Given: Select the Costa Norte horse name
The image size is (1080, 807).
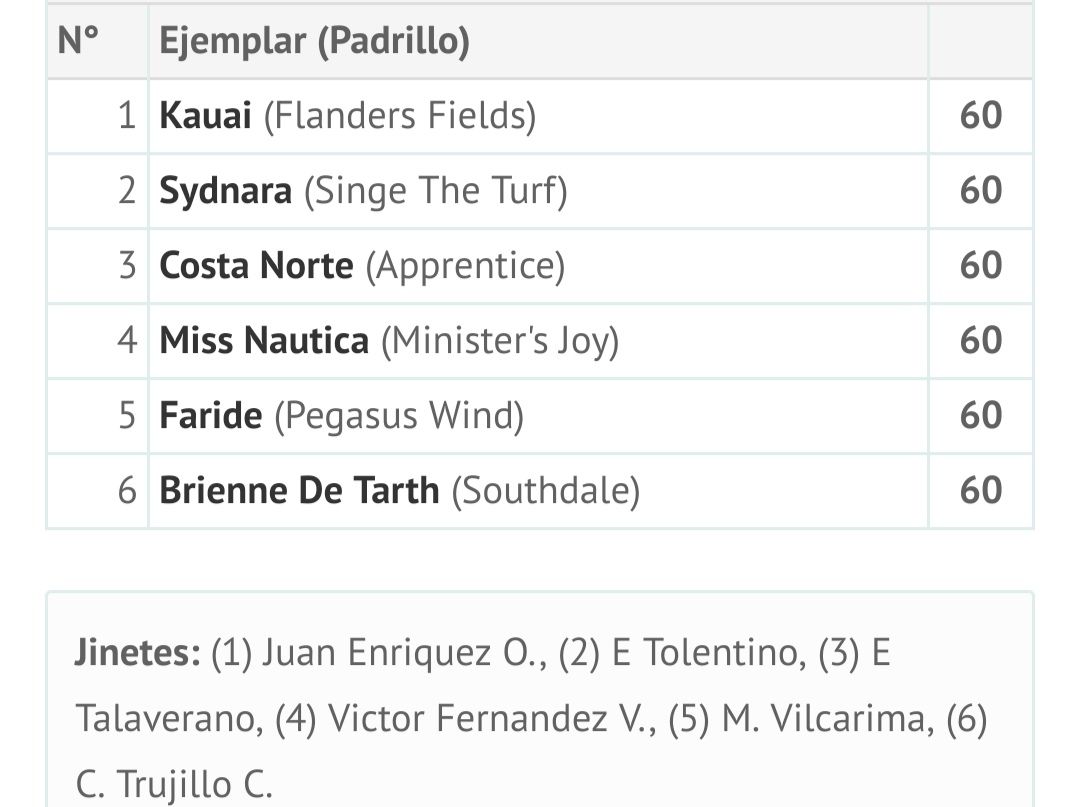Looking at the screenshot, I should tap(256, 266).
